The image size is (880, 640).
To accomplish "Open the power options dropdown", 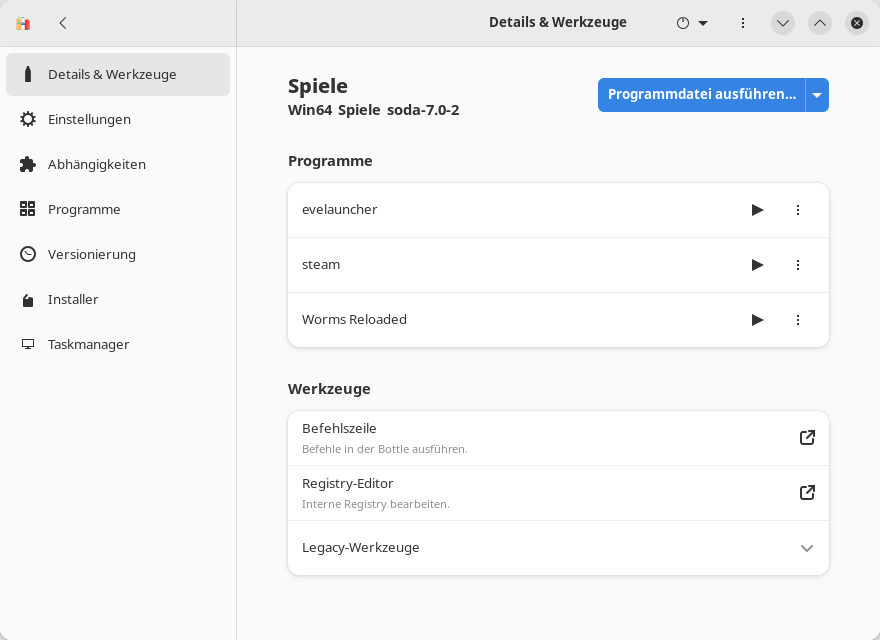I will [692, 23].
